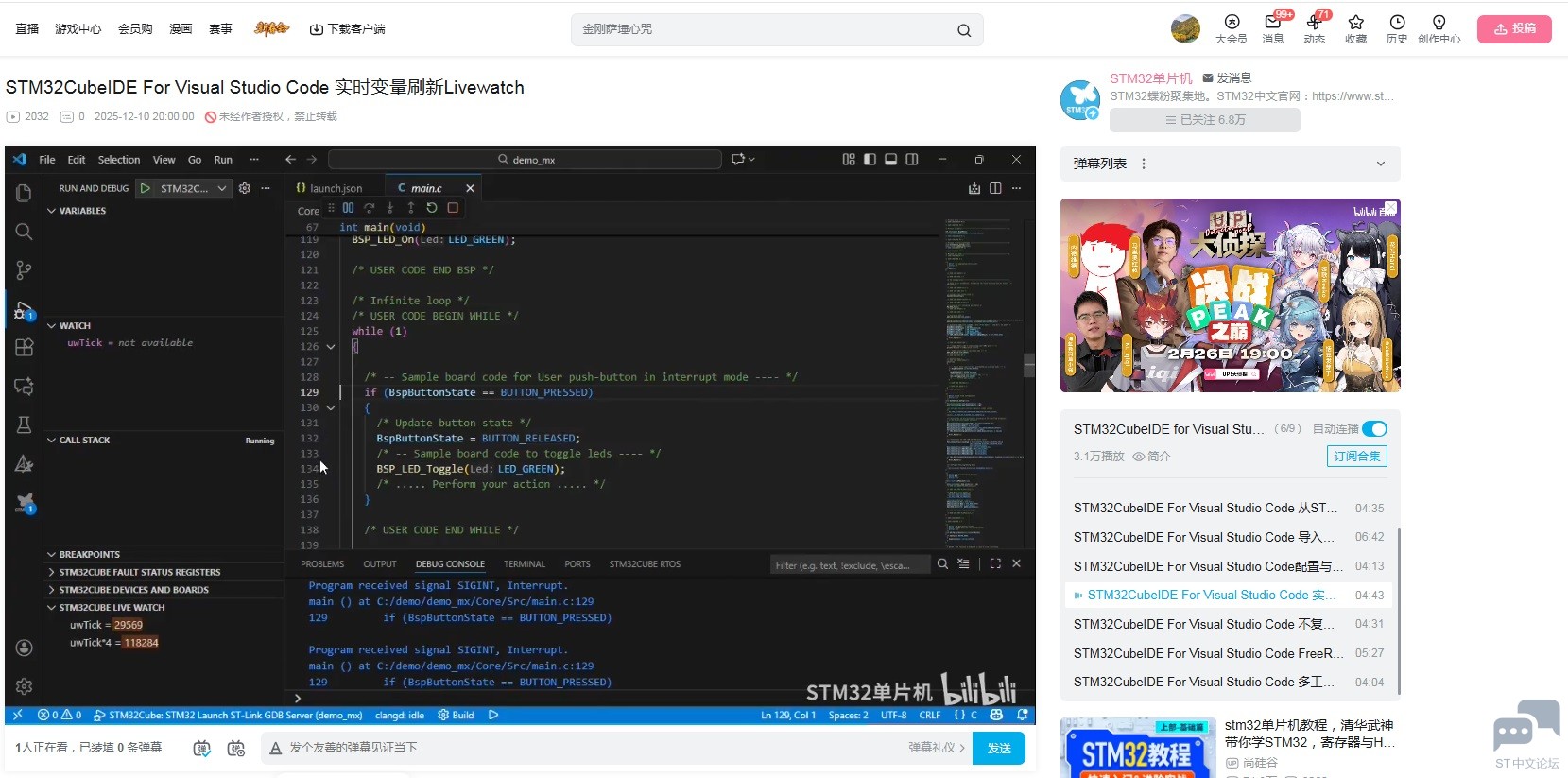The image size is (1568, 778).
Task: Click the 大会员 membership icon
Action: point(1231,28)
